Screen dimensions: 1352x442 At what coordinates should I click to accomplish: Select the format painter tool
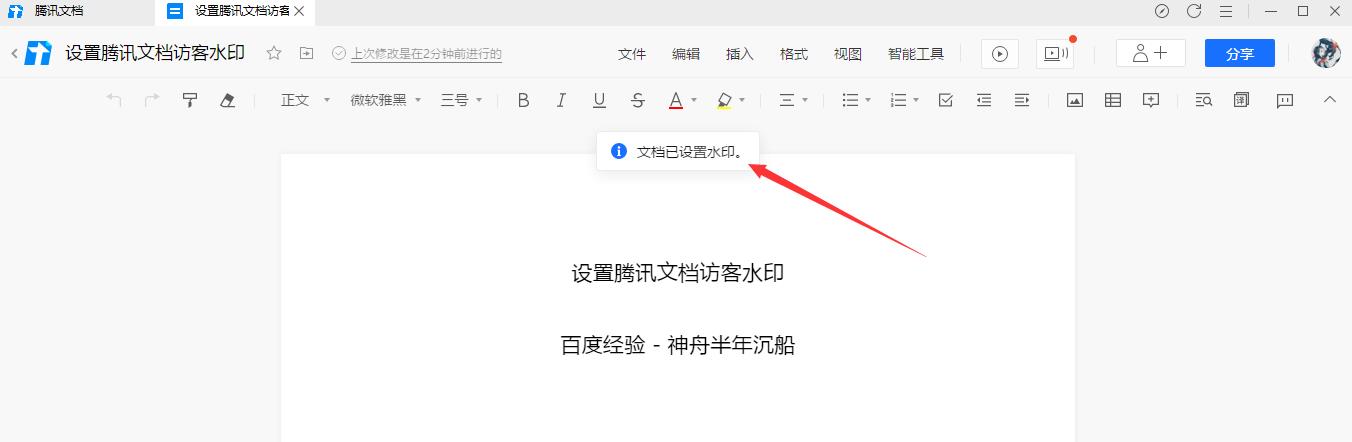[x=189, y=100]
